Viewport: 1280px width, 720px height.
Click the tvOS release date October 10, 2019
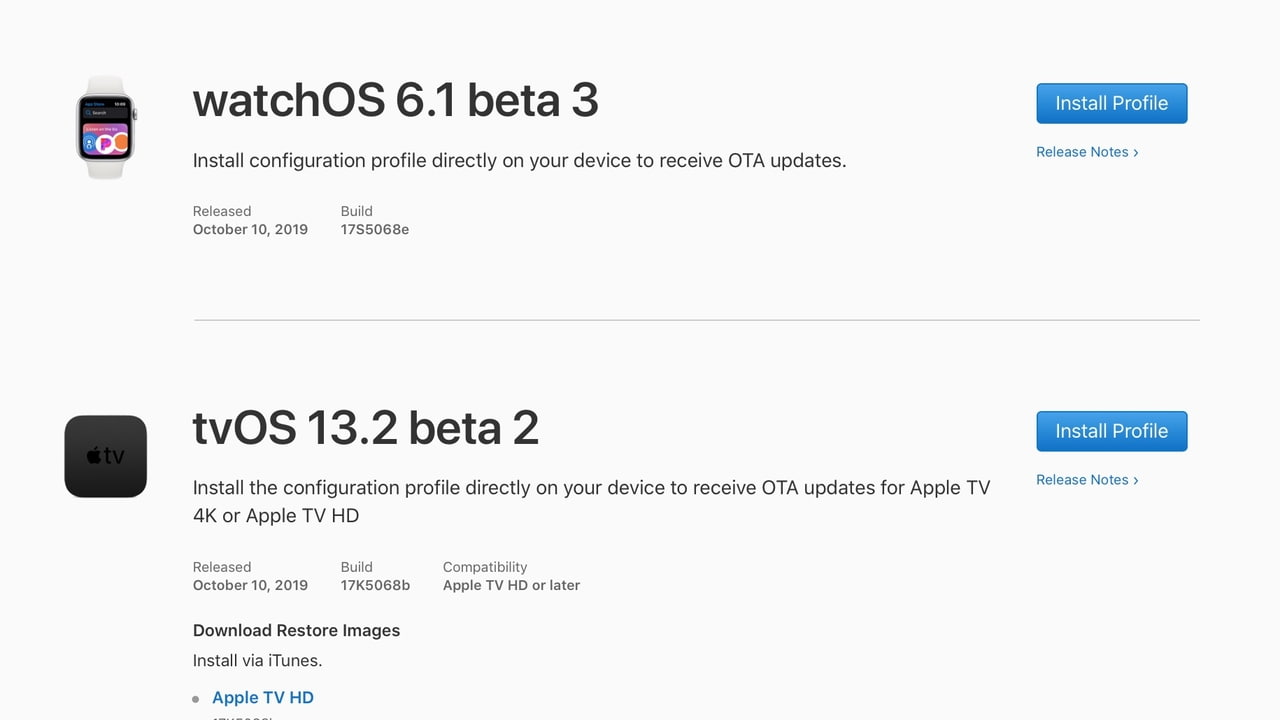[250, 585]
